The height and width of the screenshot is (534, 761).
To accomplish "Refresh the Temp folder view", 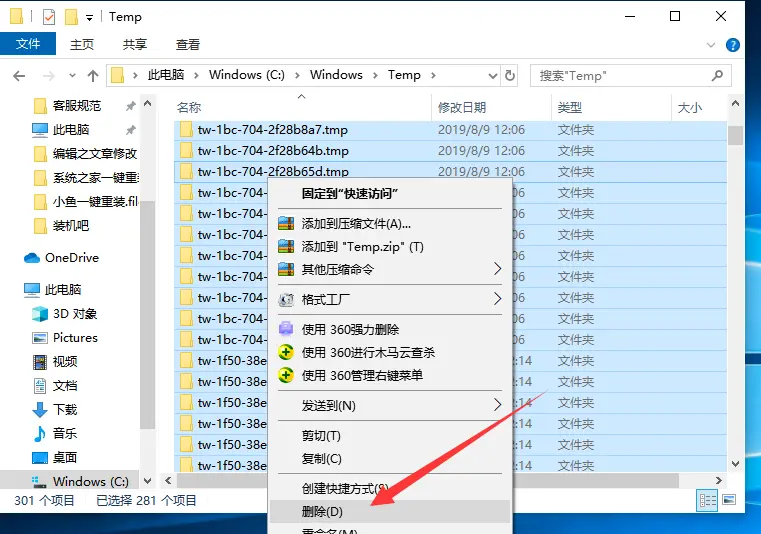I will click(x=510, y=75).
